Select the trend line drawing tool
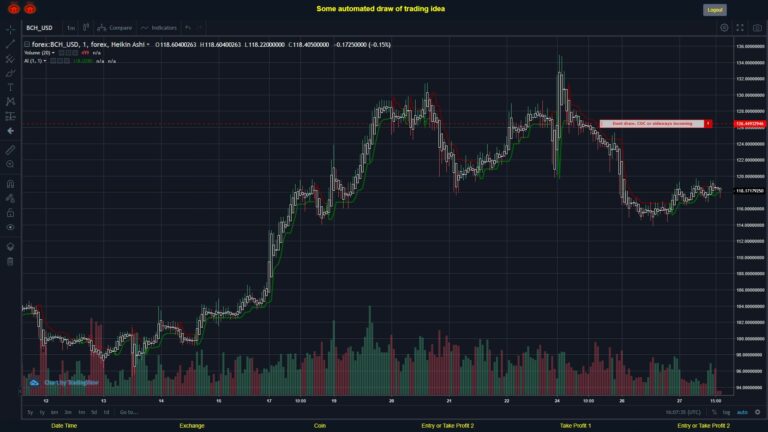 [10, 44]
